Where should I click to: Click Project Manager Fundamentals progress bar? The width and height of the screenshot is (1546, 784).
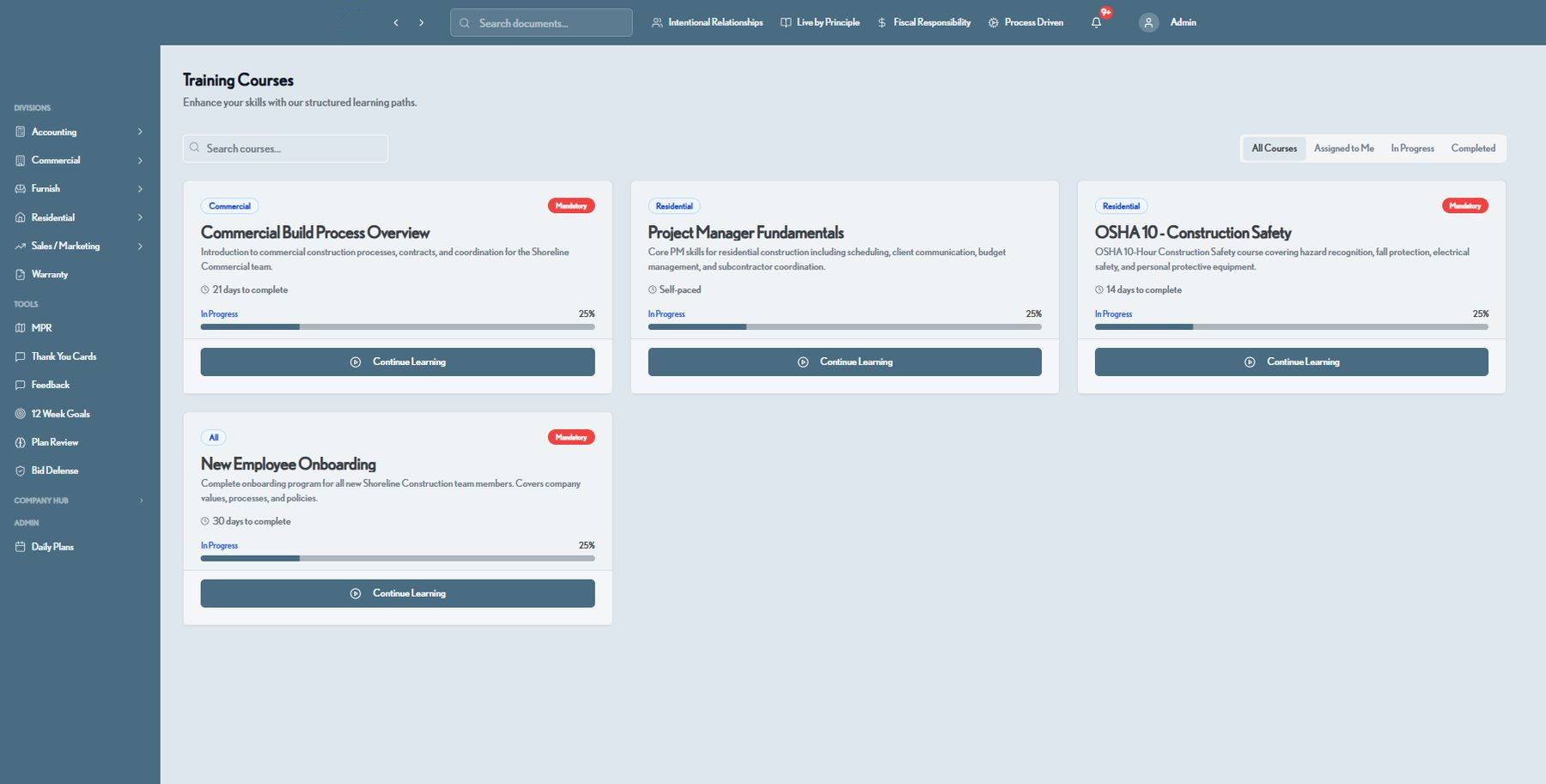click(845, 327)
